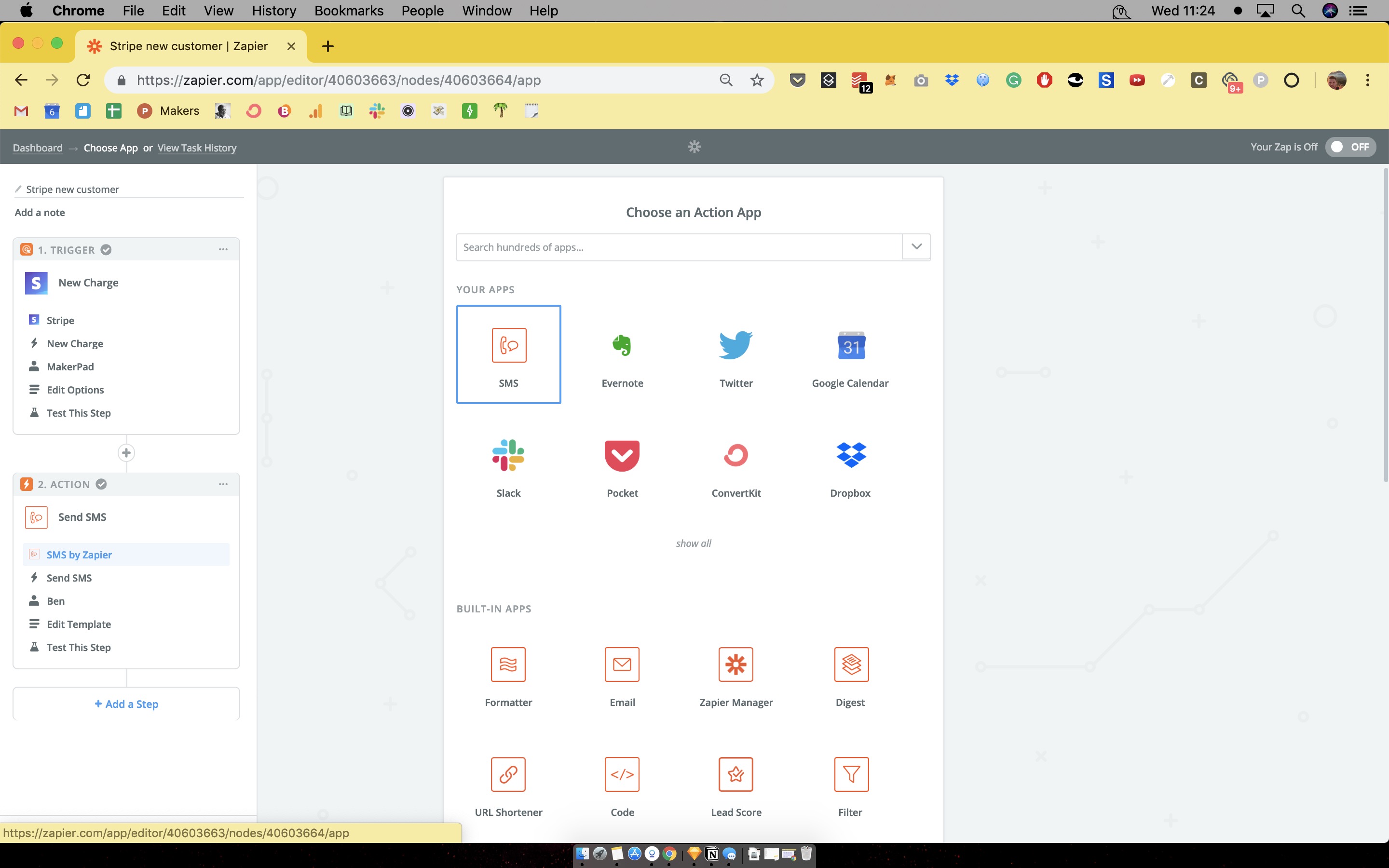Bookmark page with star icon
The height and width of the screenshot is (868, 1389).
coord(757,81)
